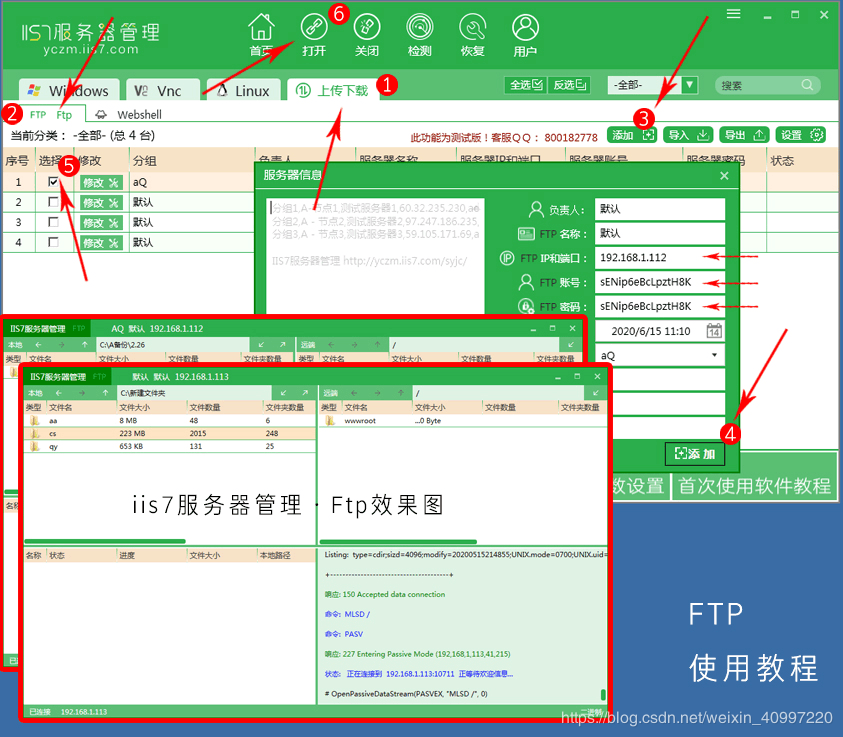The width and height of the screenshot is (843, 737).
Task: Click the remote pane green progress bar
Action: pos(398,541)
